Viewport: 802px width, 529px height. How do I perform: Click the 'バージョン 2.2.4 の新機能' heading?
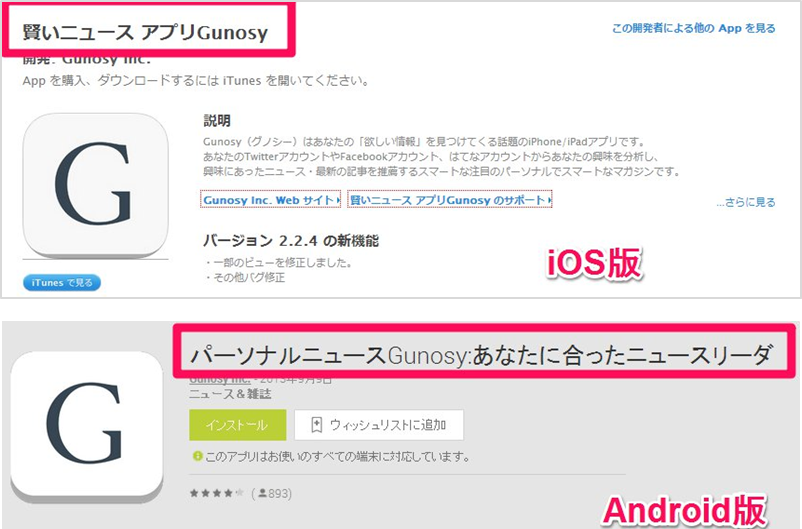point(291,240)
